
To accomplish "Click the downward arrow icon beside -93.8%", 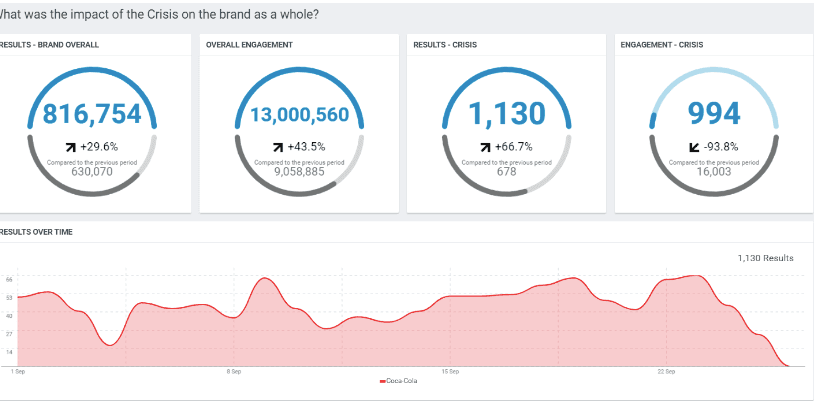I will 692,146.
